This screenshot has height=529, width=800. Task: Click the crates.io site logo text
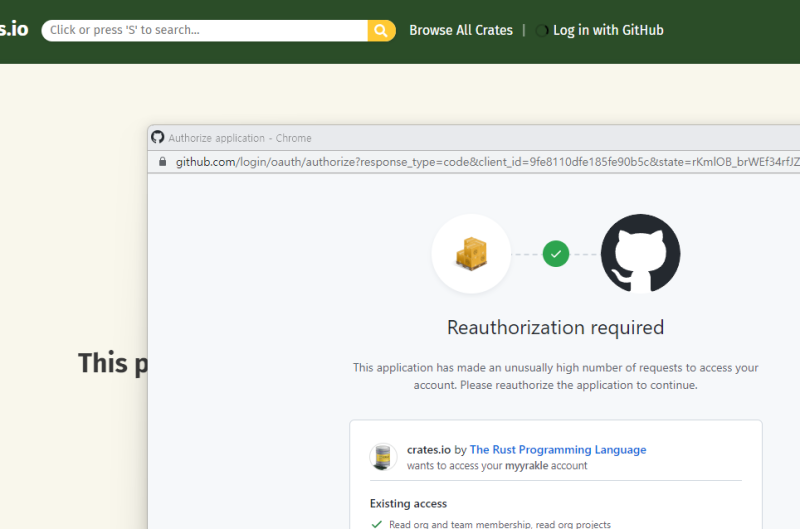point(13,29)
